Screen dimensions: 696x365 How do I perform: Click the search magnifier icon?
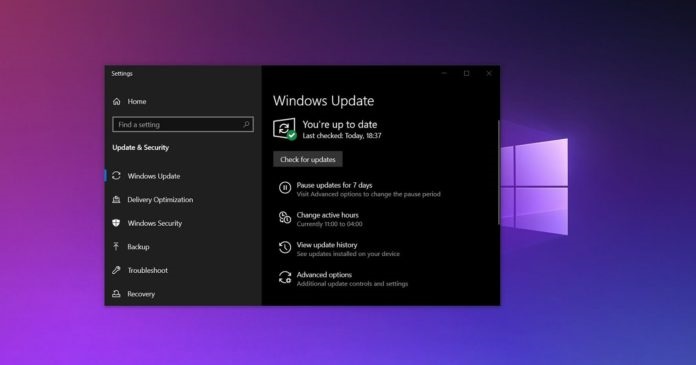tap(246, 125)
